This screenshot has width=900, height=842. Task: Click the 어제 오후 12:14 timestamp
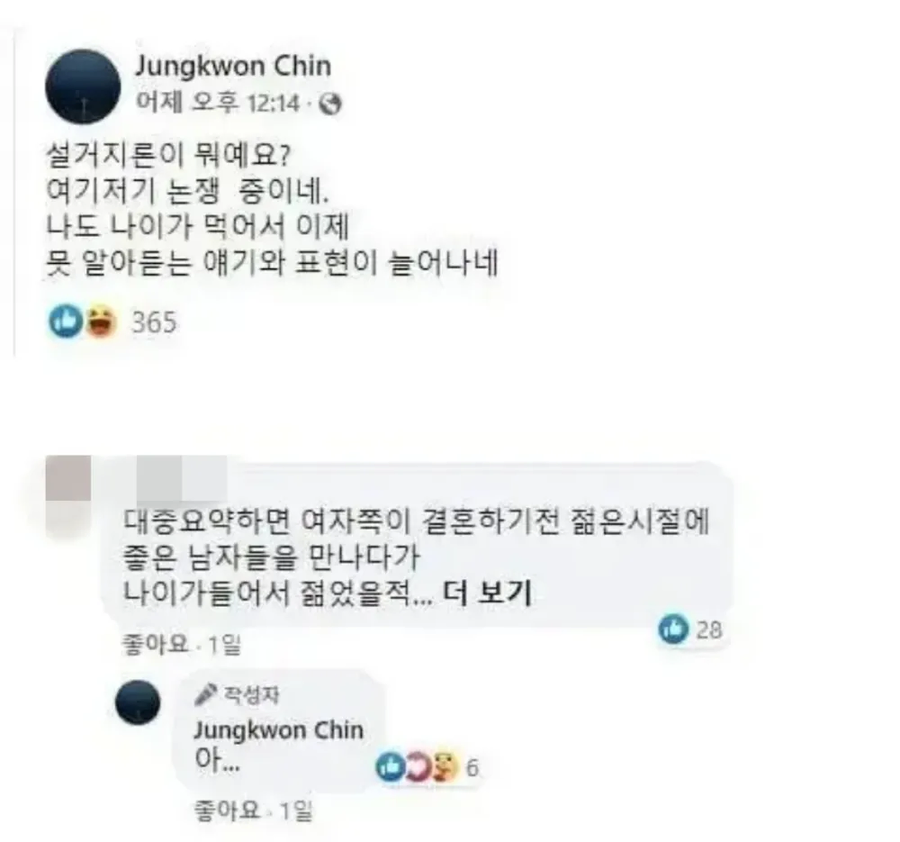[218, 104]
